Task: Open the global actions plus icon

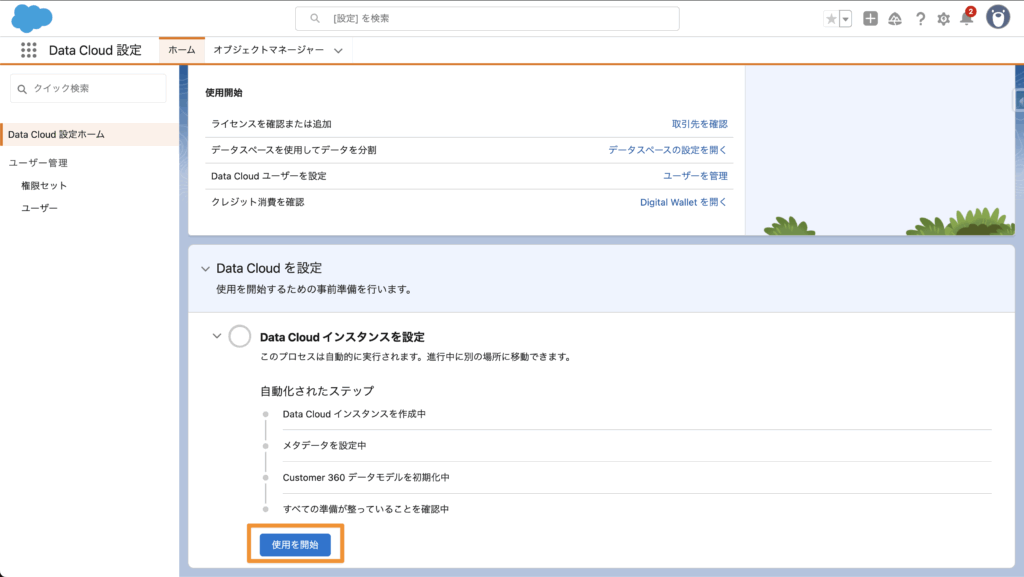Action: [x=870, y=19]
